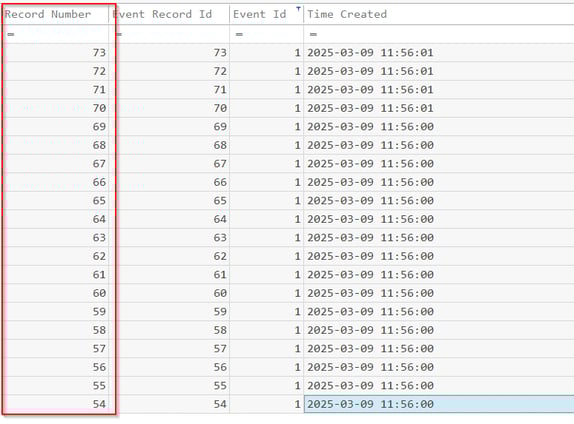Select Time Created cell in record 69 row

pyautogui.click(x=439, y=127)
